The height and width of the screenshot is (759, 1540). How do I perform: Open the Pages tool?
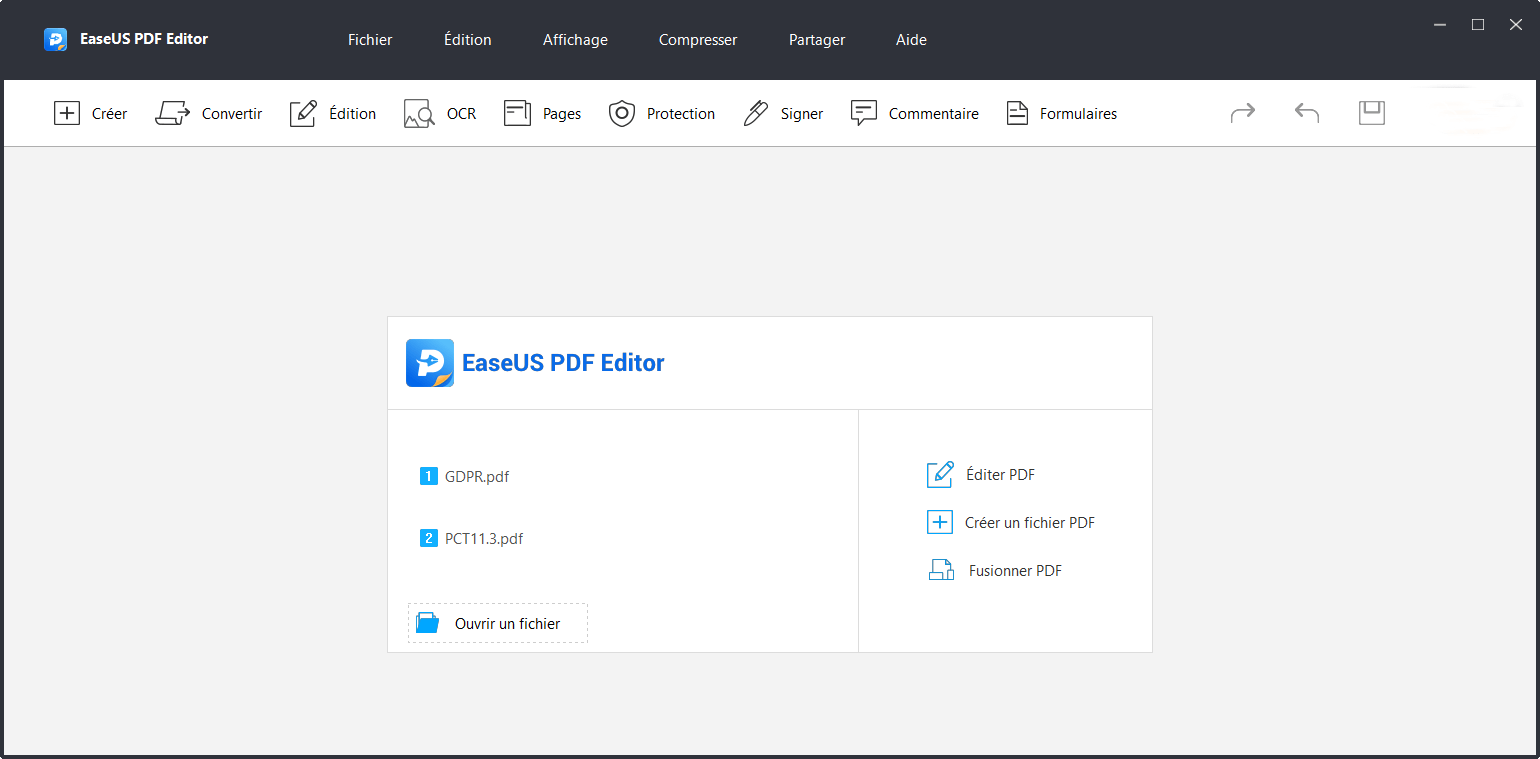(542, 113)
